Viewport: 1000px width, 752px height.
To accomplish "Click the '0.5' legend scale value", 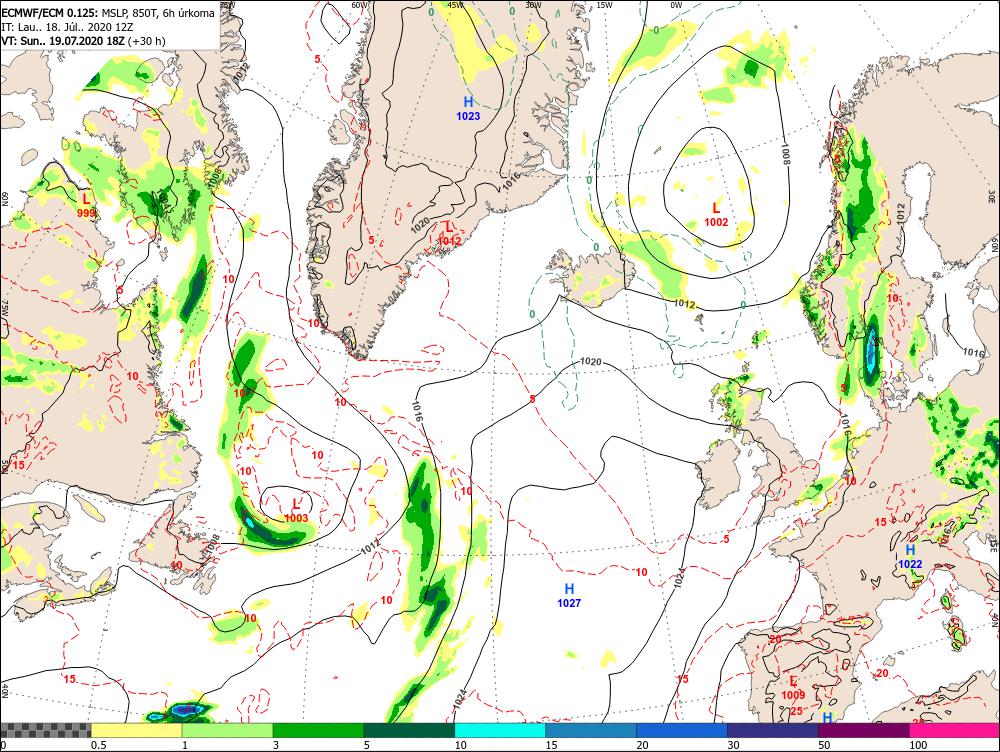I will 98,745.
